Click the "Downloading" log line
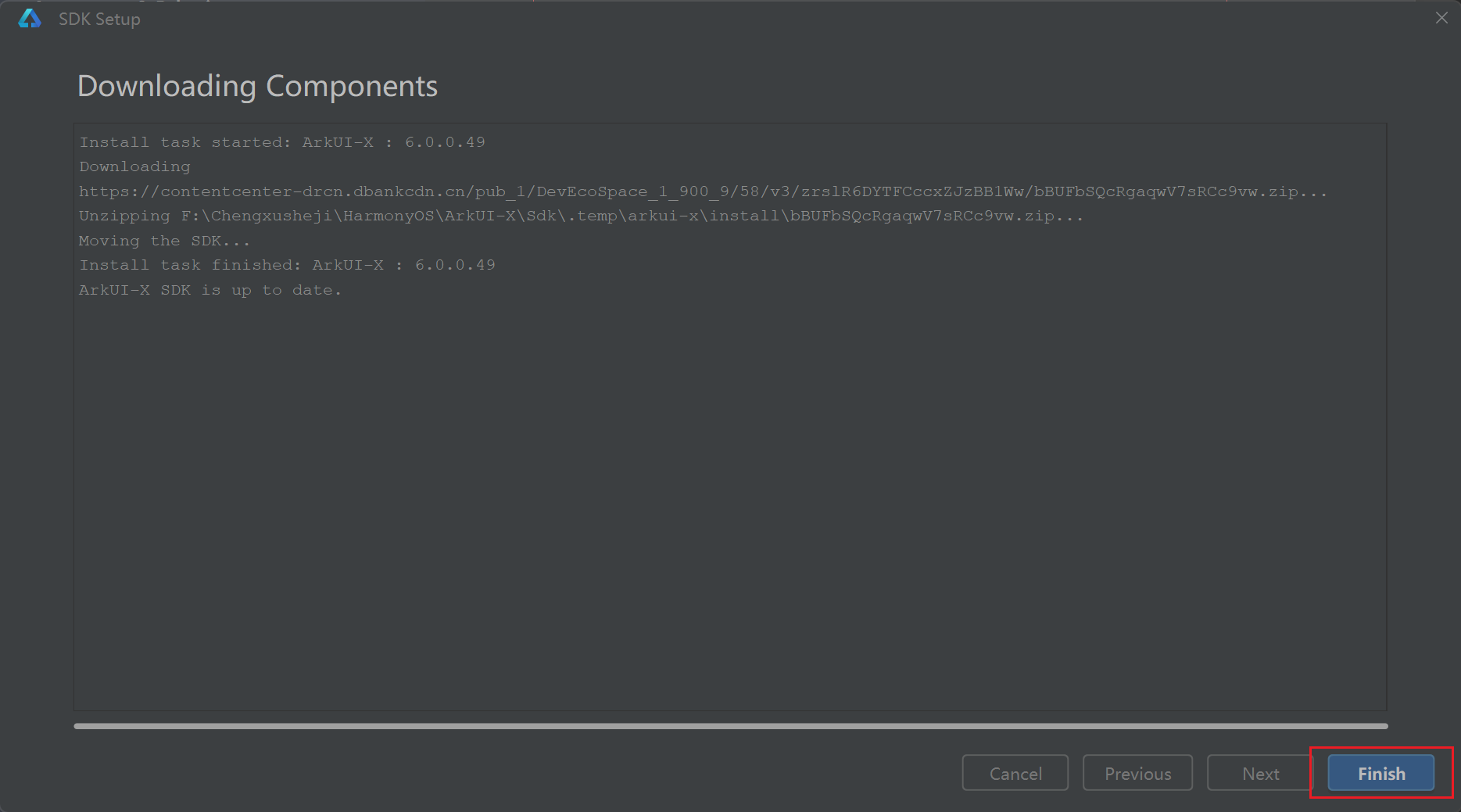Image resolution: width=1461 pixels, height=812 pixels. point(134,166)
